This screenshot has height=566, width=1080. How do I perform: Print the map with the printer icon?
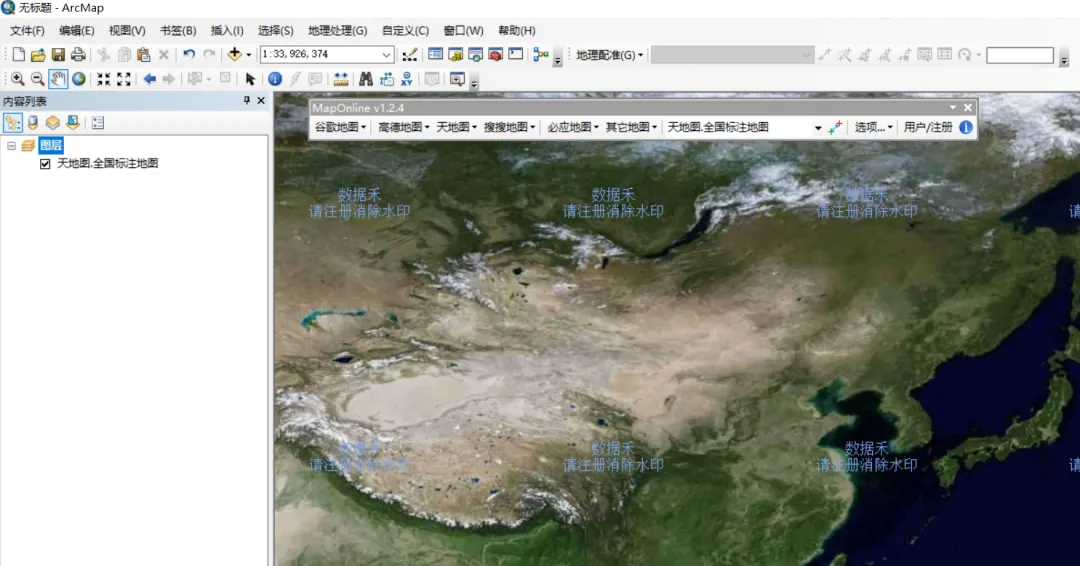click(78, 54)
